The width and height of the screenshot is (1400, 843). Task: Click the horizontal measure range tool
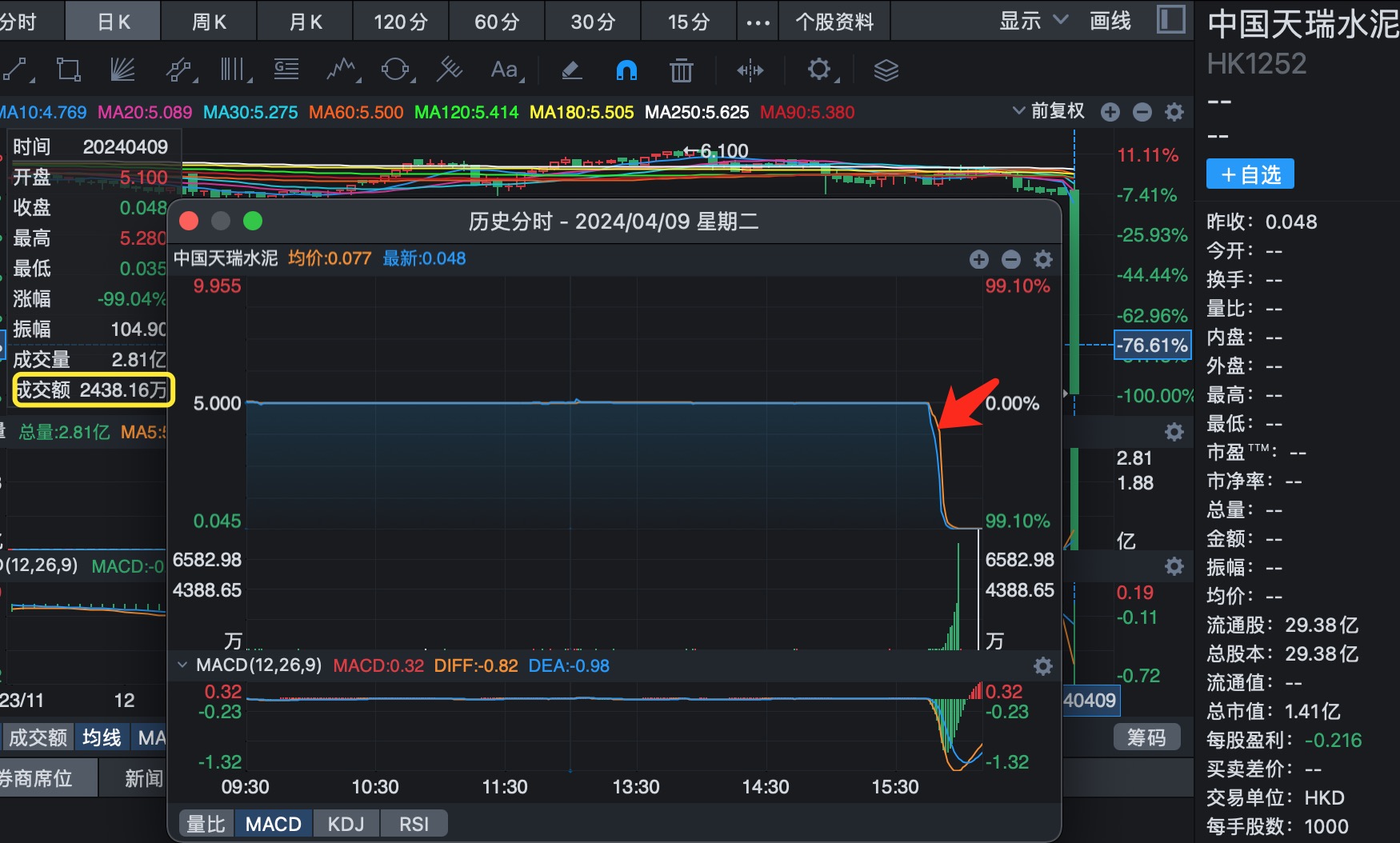[750, 70]
